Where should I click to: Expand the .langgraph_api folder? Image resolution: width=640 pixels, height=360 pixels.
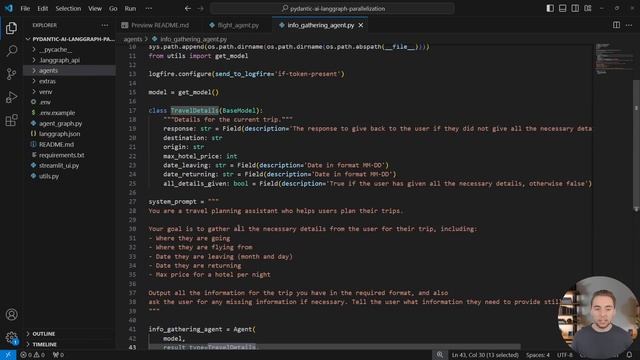[69, 60]
